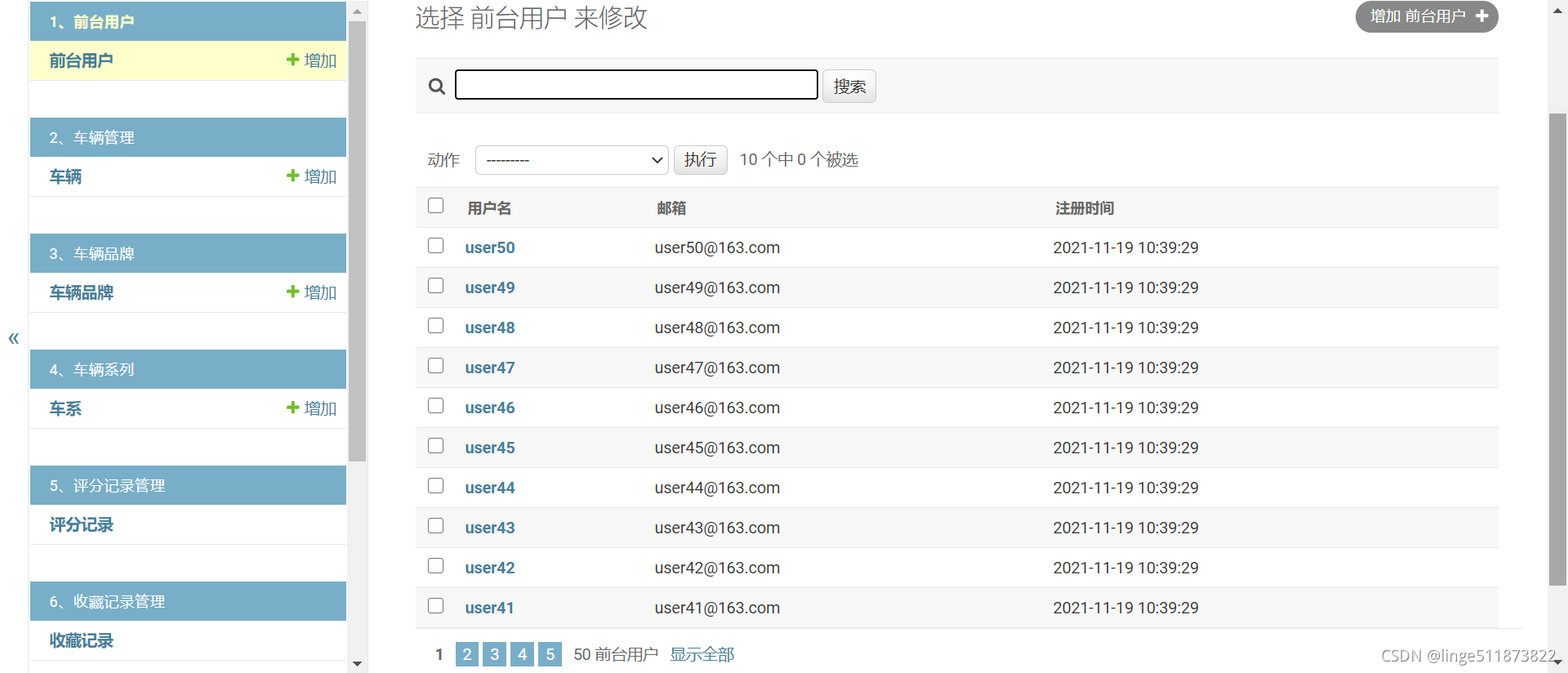Check the box for user43
This screenshot has height=673, width=1568.
(436, 526)
